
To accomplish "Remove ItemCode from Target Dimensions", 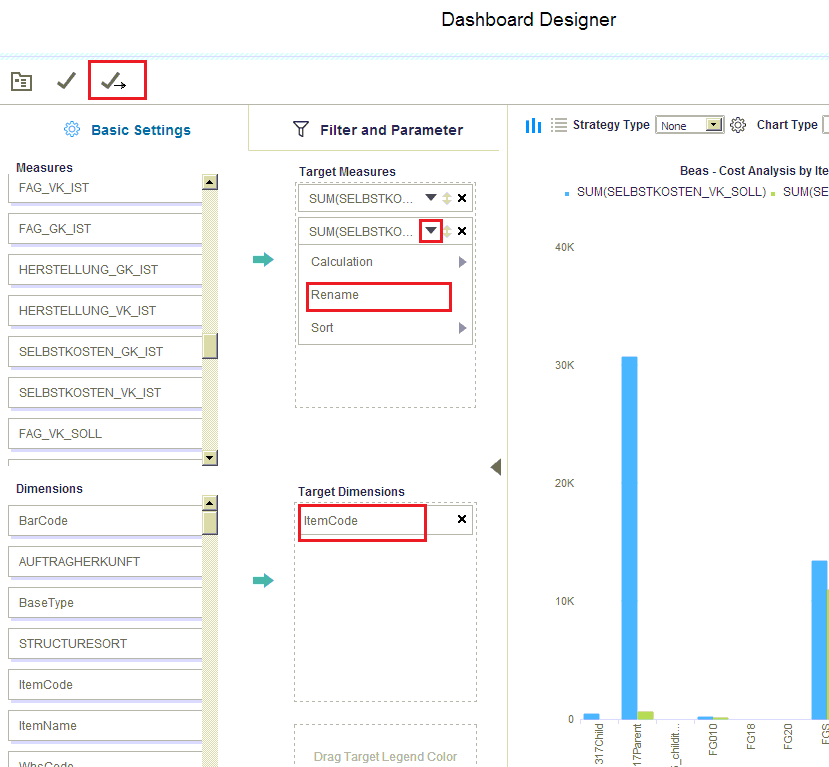I will point(462,520).
